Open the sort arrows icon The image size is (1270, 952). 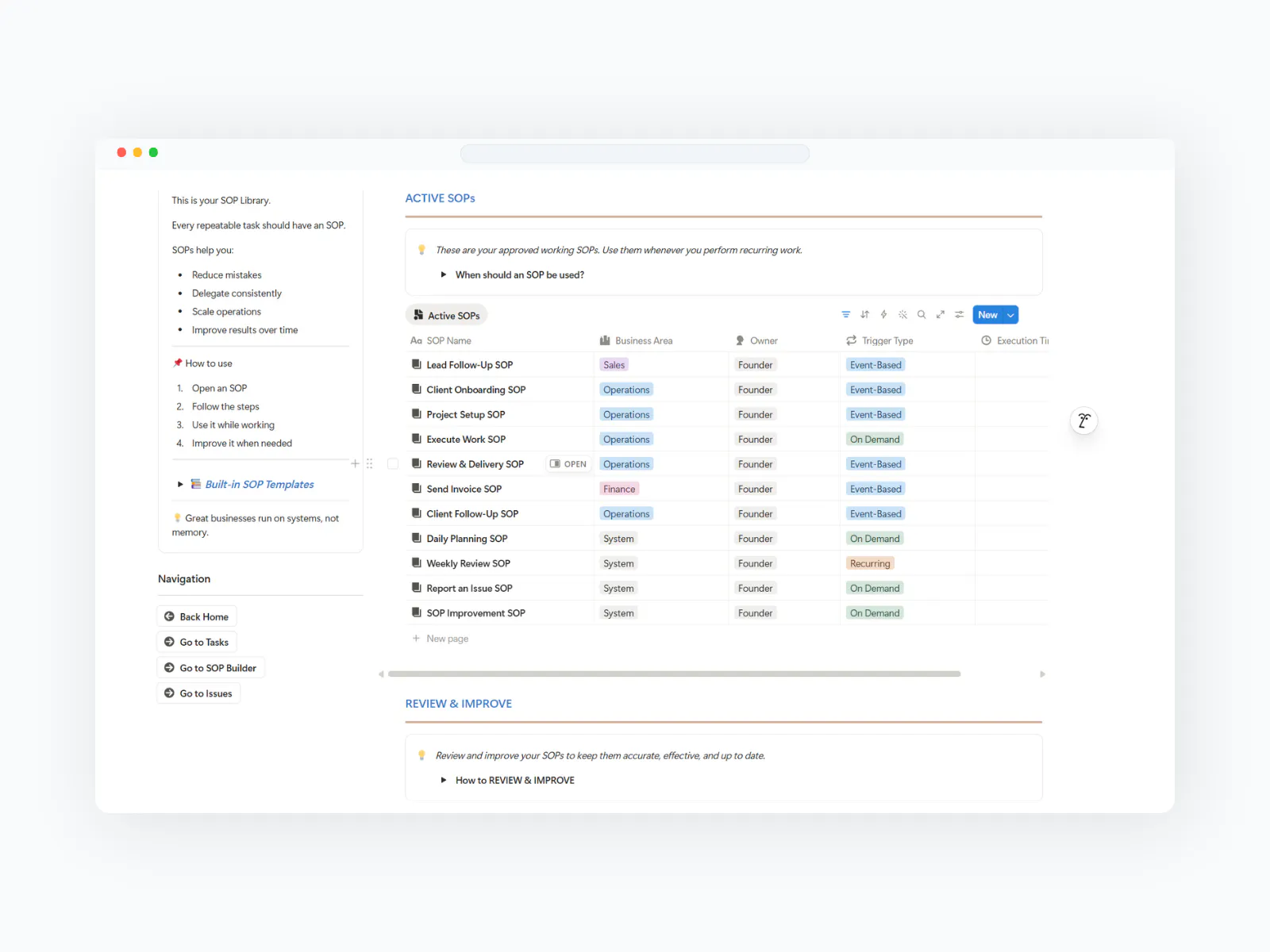(864, 315)
